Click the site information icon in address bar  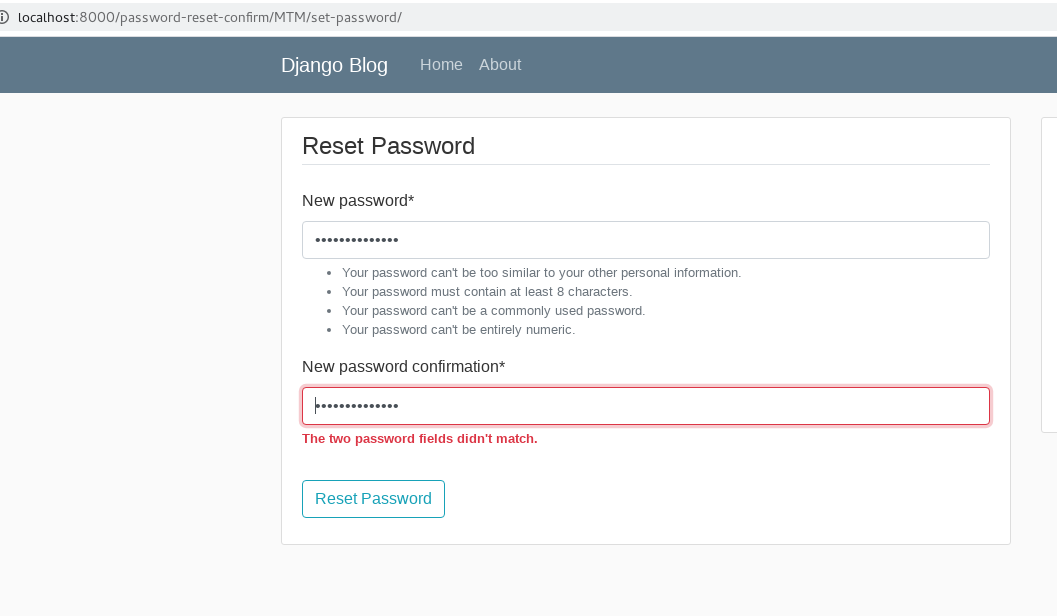(x=4, y=17)
